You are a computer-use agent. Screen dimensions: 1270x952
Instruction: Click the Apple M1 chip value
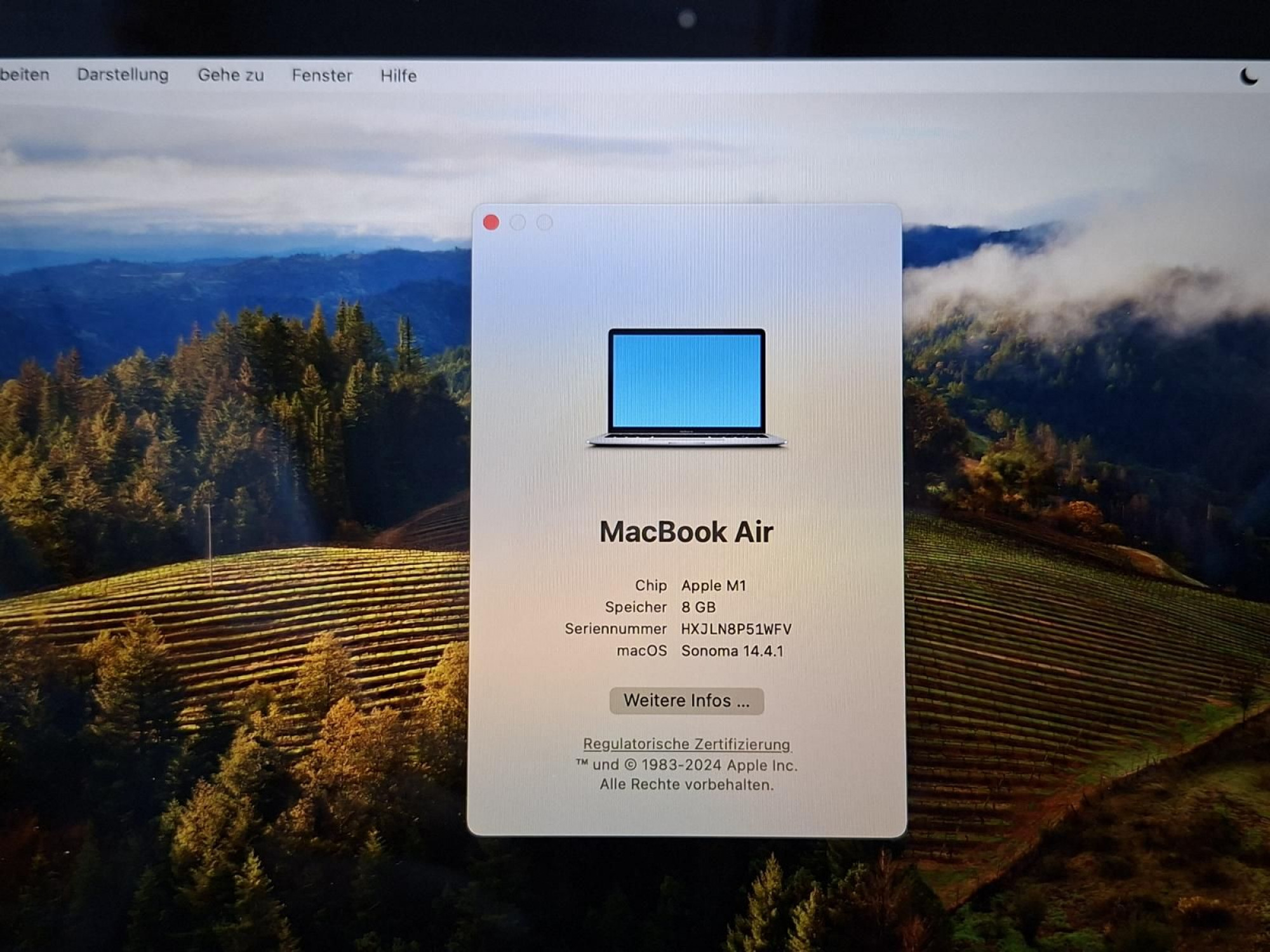714,586
